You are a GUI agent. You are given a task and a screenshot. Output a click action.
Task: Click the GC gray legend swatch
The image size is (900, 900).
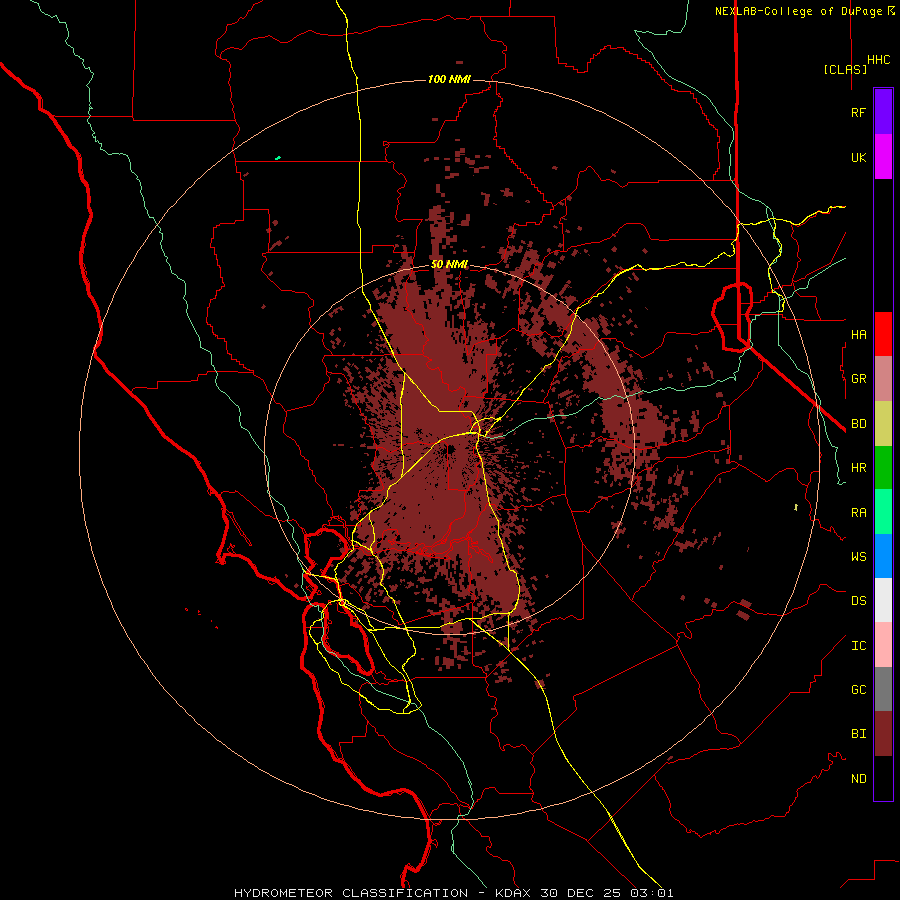click(883, 689)
